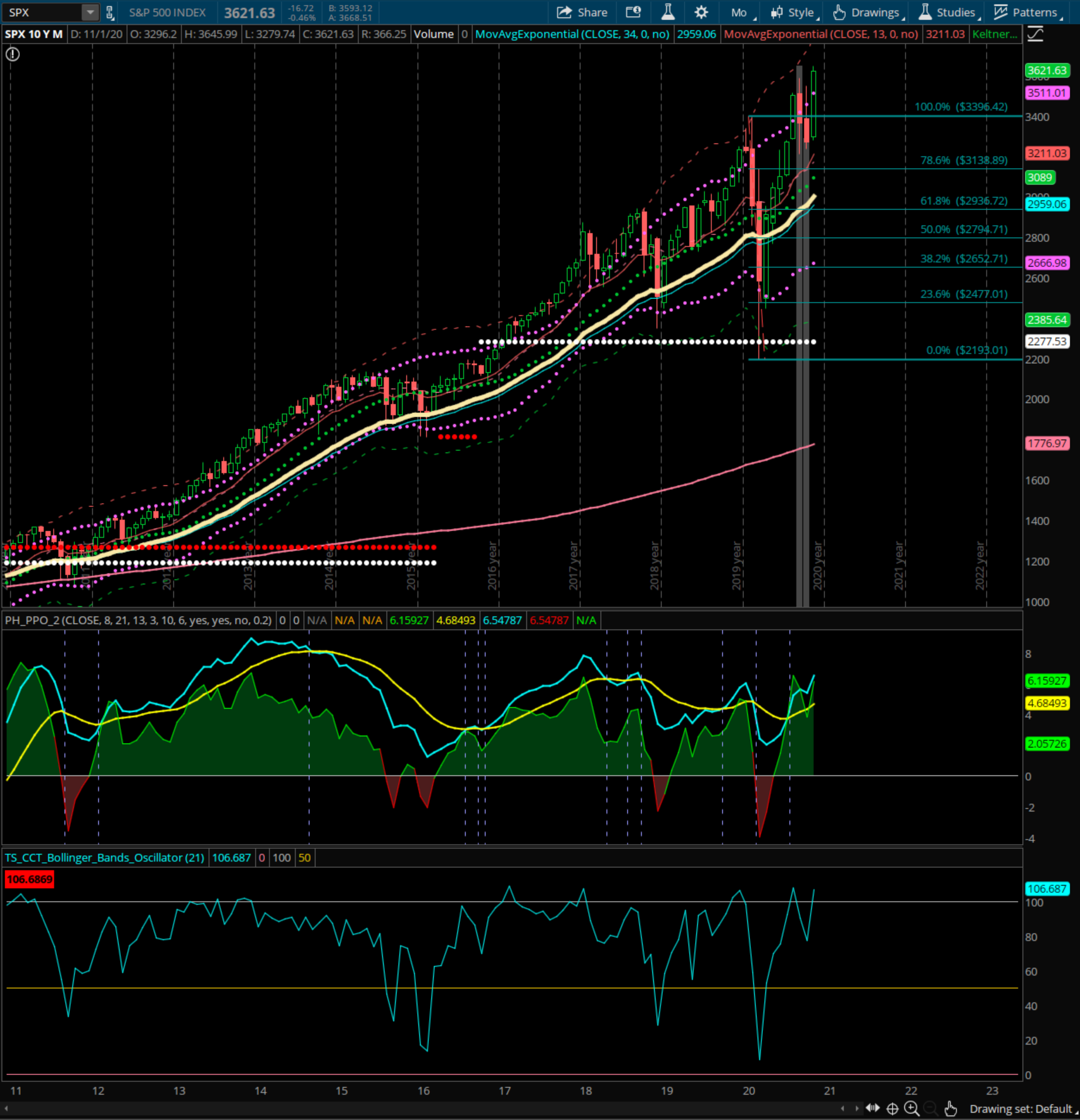Click the 23.6% ($2477.01) Fibonacci label
Viewport: 1080px width, 1120px height.
tap(964, 294)
